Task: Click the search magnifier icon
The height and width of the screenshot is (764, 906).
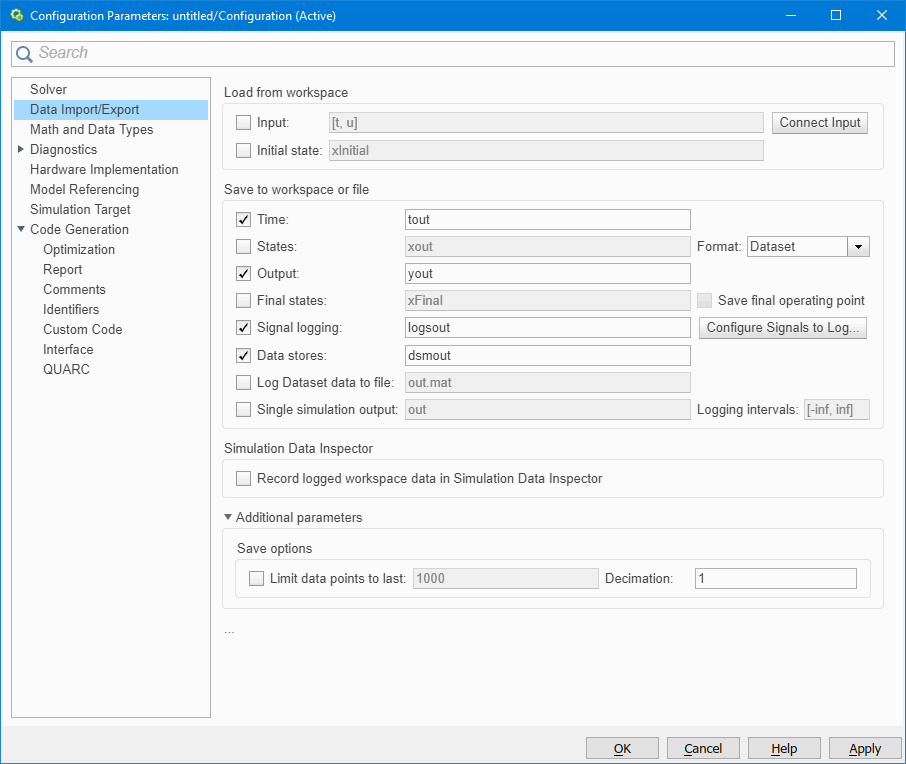Action: [x=24, y=54]
